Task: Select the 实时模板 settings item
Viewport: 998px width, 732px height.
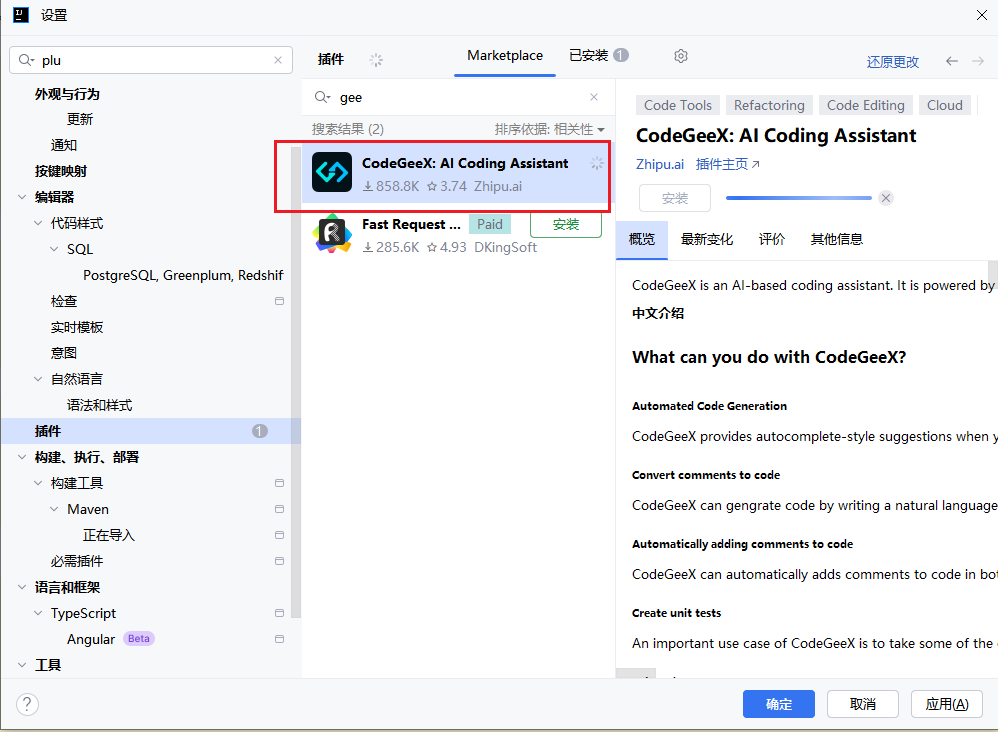Action: [x=76, y=327]
